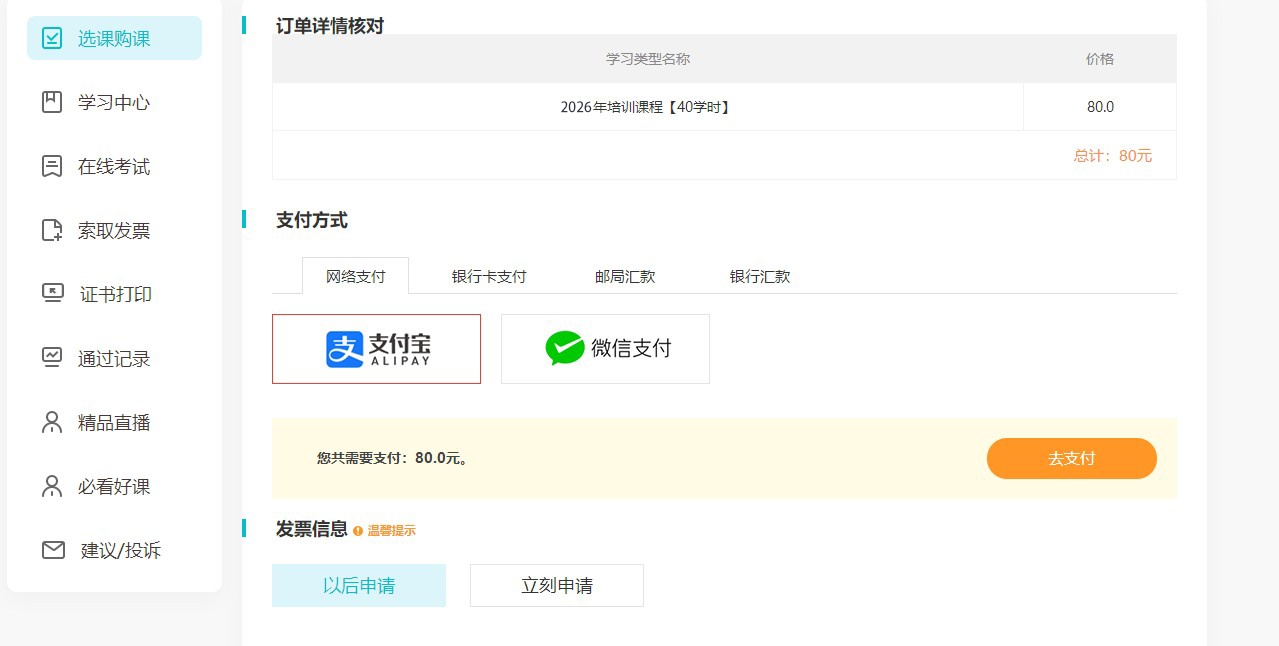Open 建议/投诉 sidebar item
This screenshot has height=646, width=1279.
pos(114,550)
